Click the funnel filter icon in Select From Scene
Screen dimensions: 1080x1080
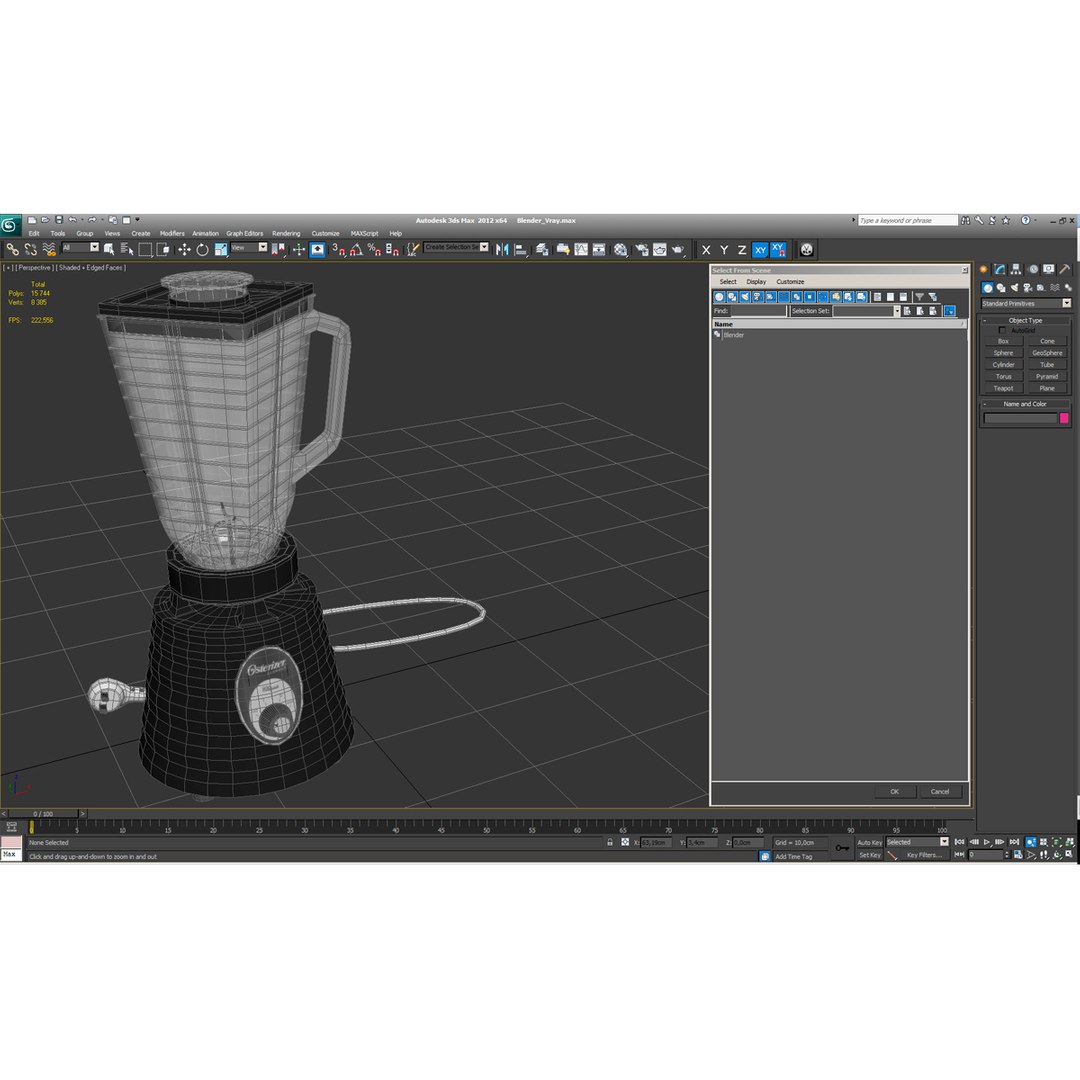tap(920, 297)
